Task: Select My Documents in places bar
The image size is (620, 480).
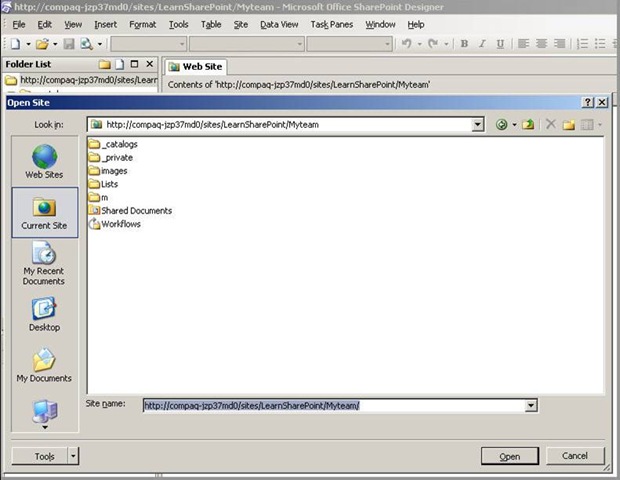Action: point(44,365)
